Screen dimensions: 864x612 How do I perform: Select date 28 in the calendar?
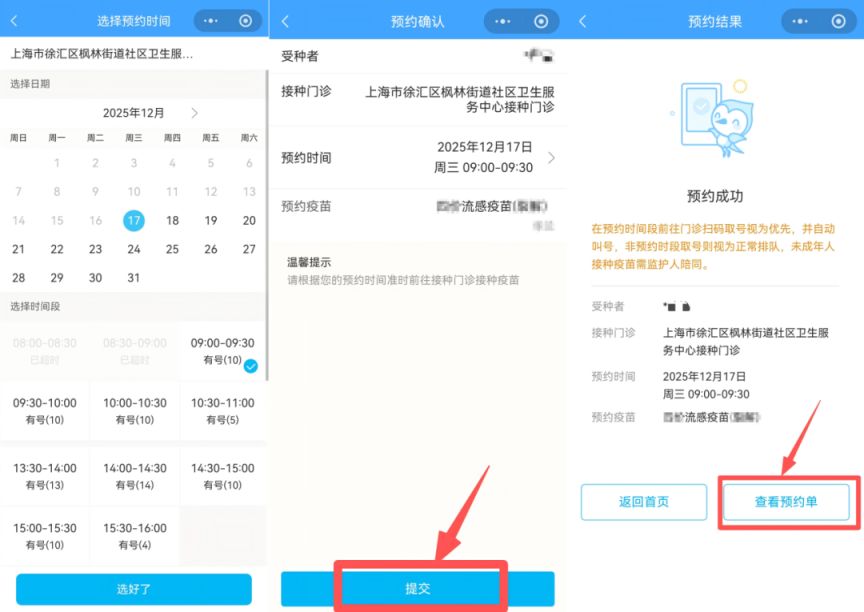pos(18,278)
